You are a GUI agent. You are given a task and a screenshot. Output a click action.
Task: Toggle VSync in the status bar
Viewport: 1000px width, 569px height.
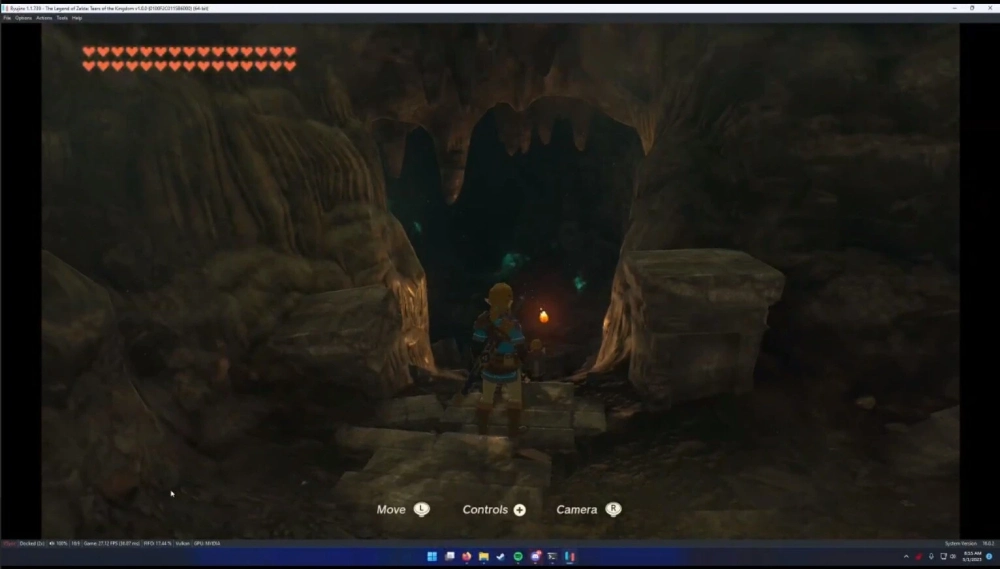[x=9, y=544]
